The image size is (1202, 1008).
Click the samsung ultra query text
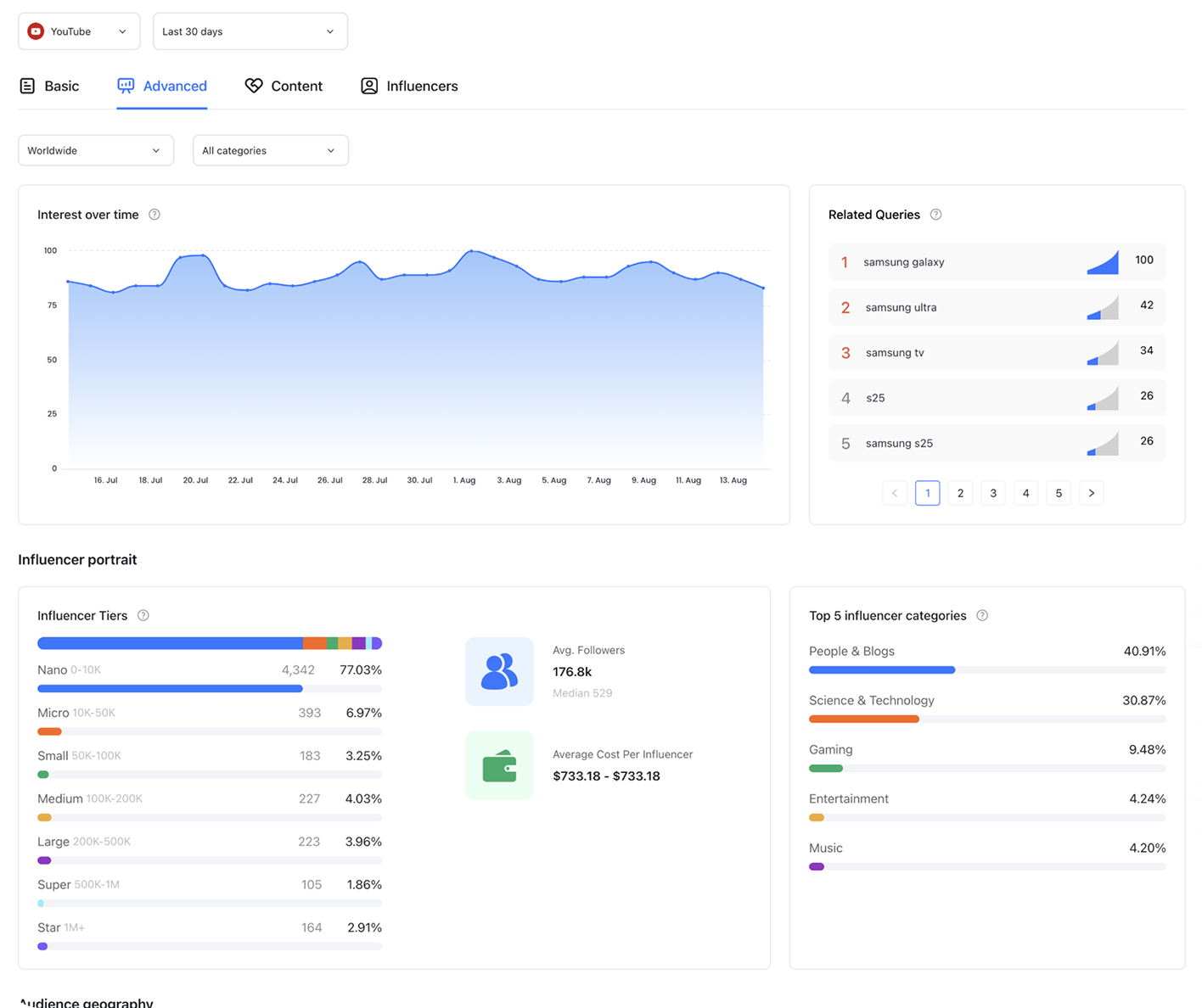901,307
